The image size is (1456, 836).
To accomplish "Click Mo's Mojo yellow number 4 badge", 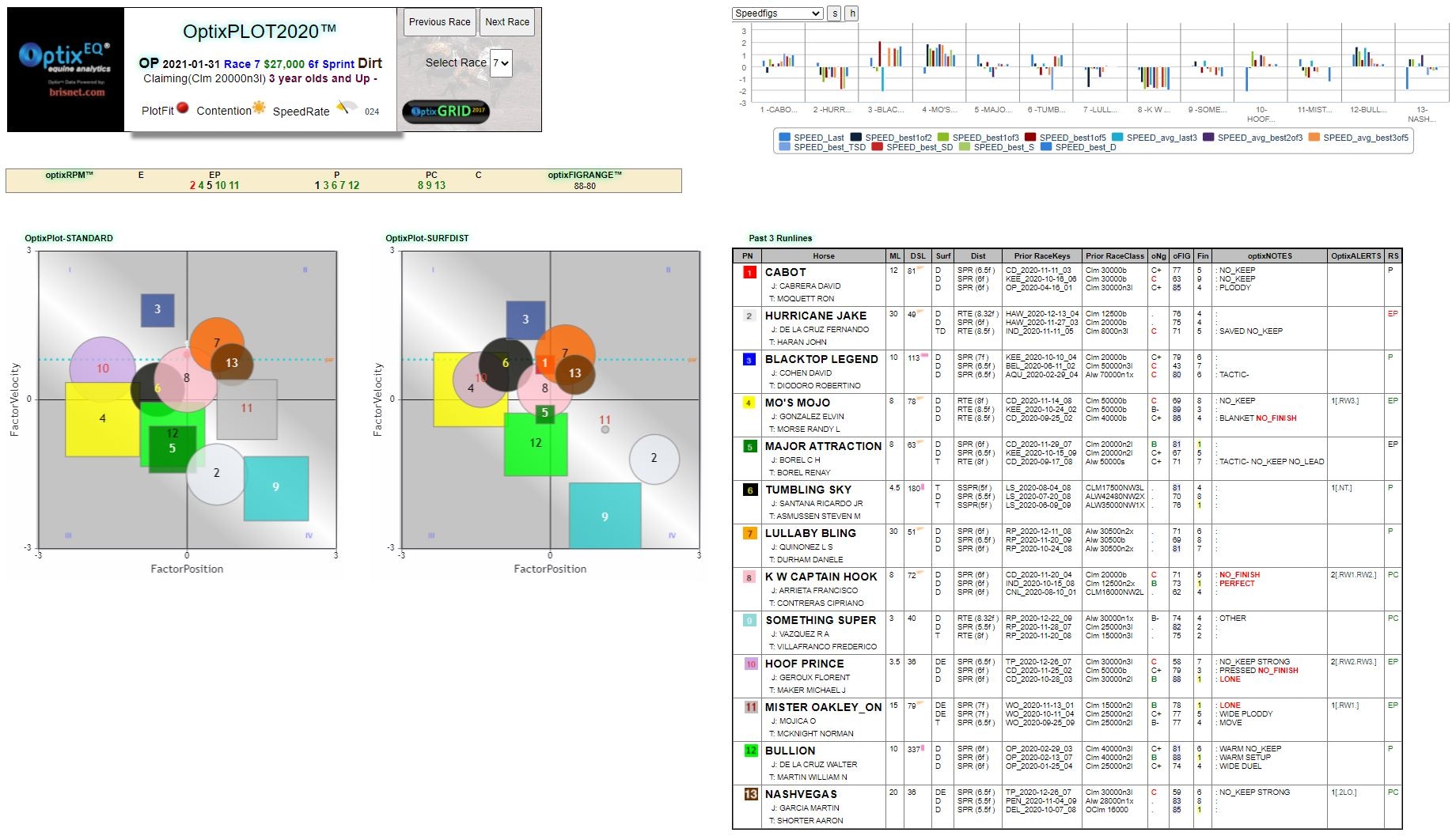I will (x=749, y=403).
